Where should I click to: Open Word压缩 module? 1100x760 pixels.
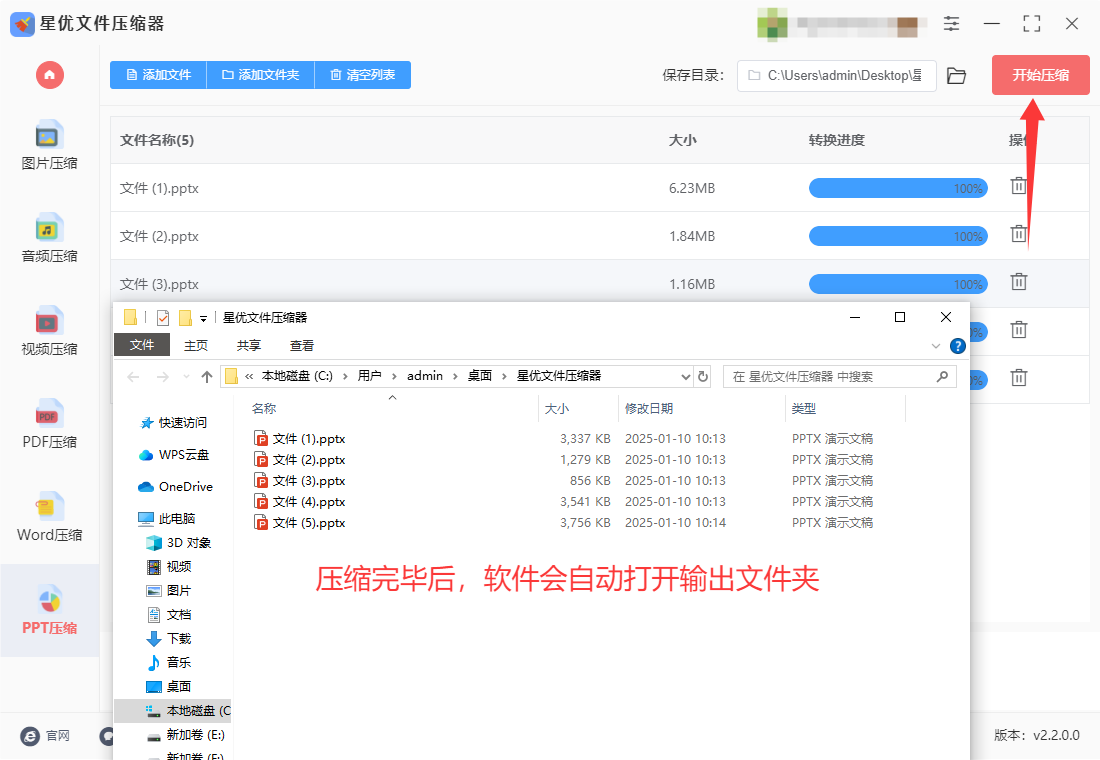coord(49,517)
